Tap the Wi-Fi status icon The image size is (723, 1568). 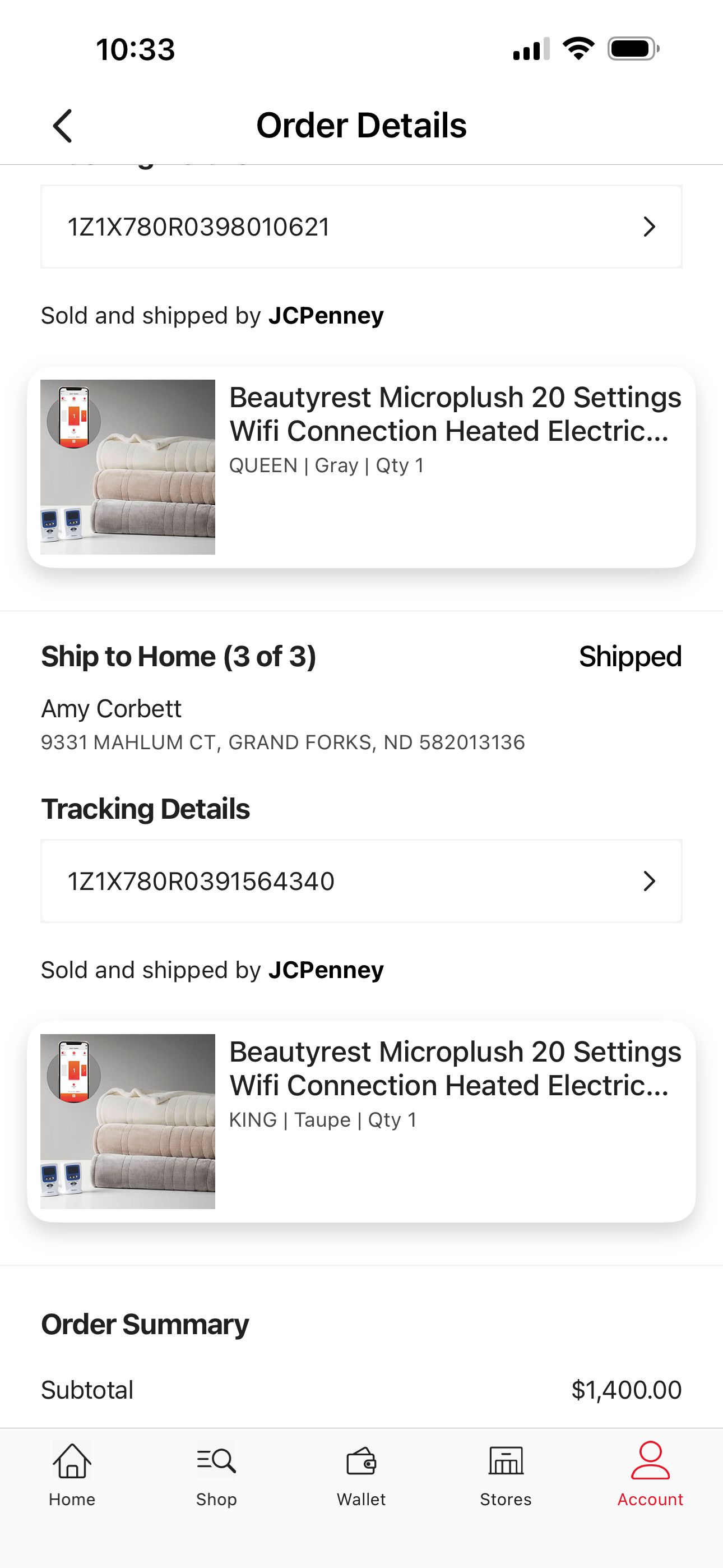578,49
